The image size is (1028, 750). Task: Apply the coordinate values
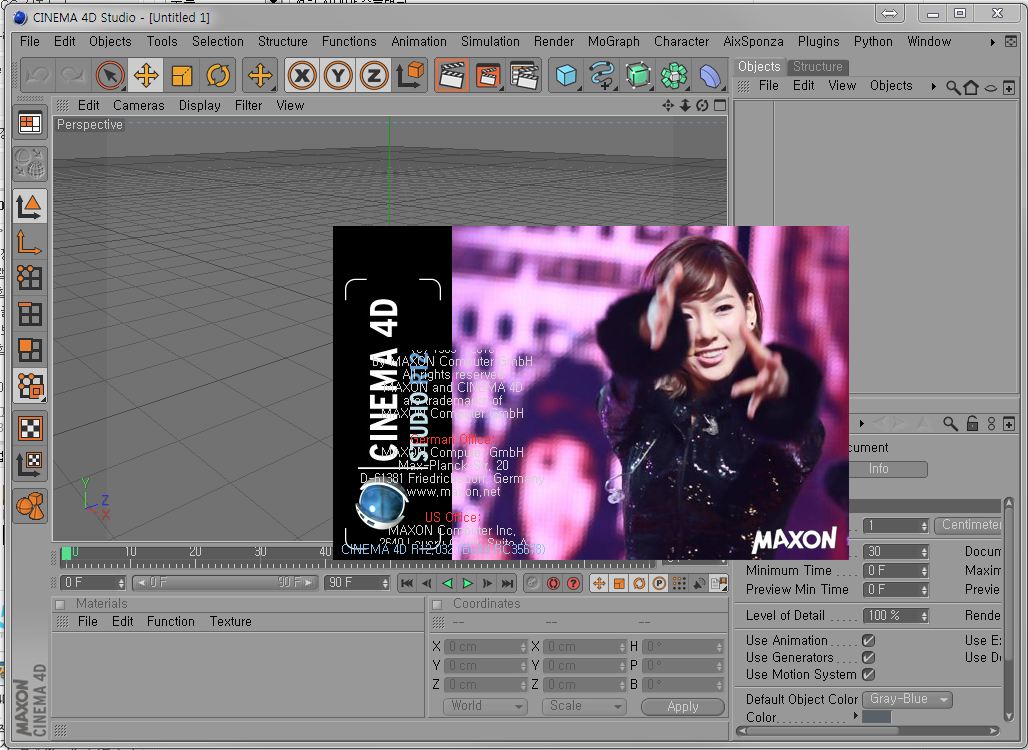[x=682, y=707]
